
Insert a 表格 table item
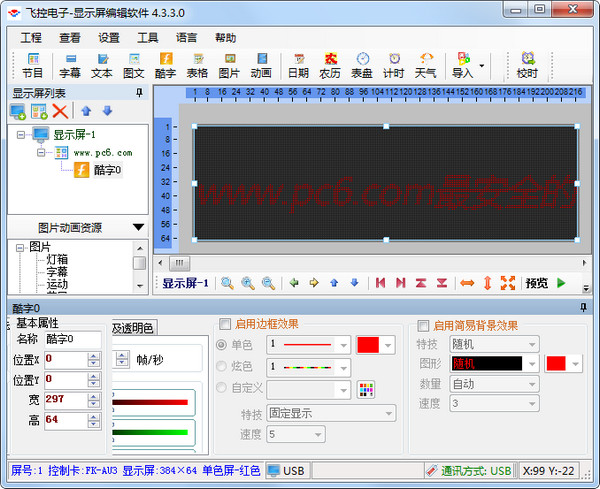tap(197, 65)
